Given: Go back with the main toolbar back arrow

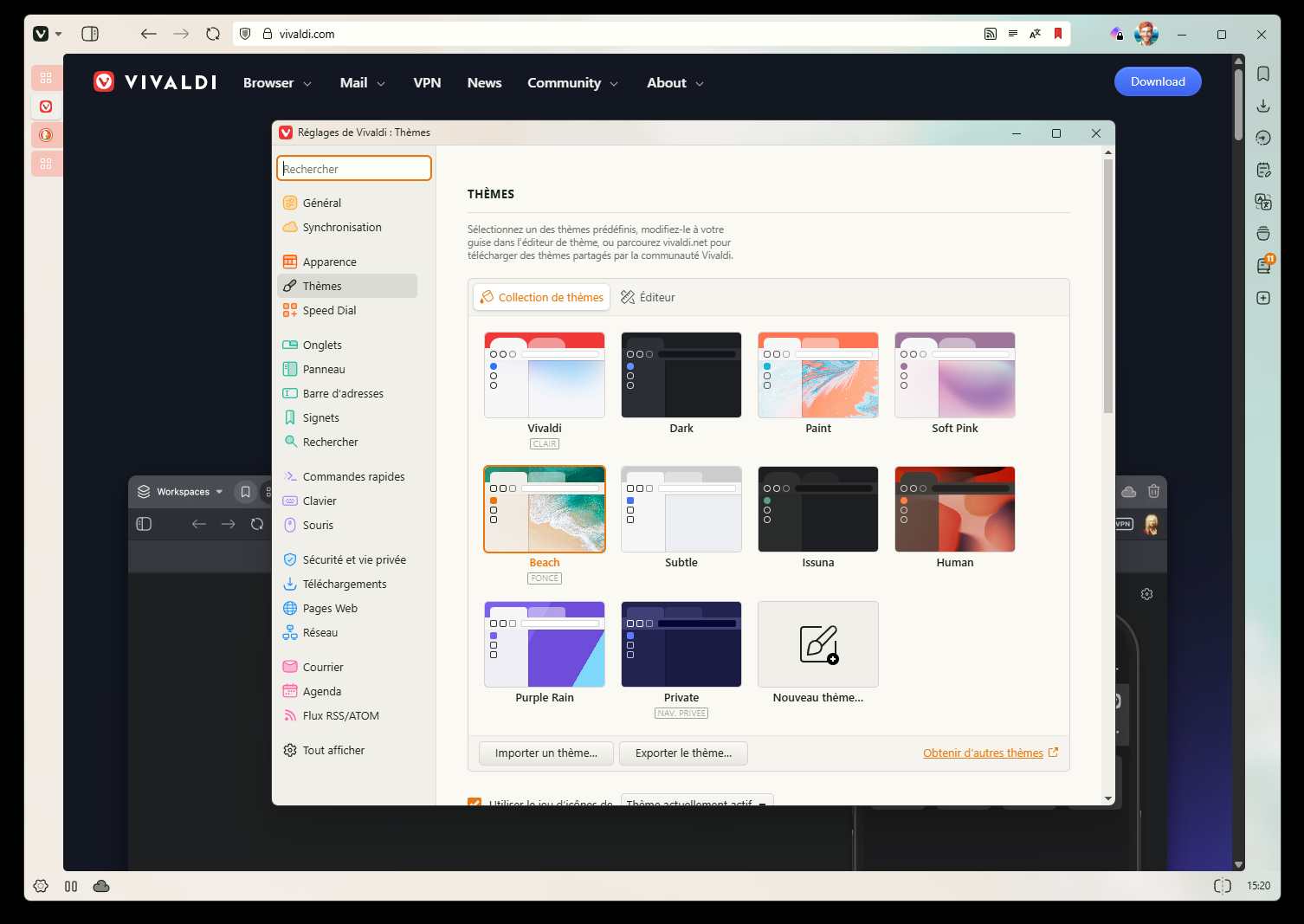Looking at the screenshot, I should tap(149, 34).
